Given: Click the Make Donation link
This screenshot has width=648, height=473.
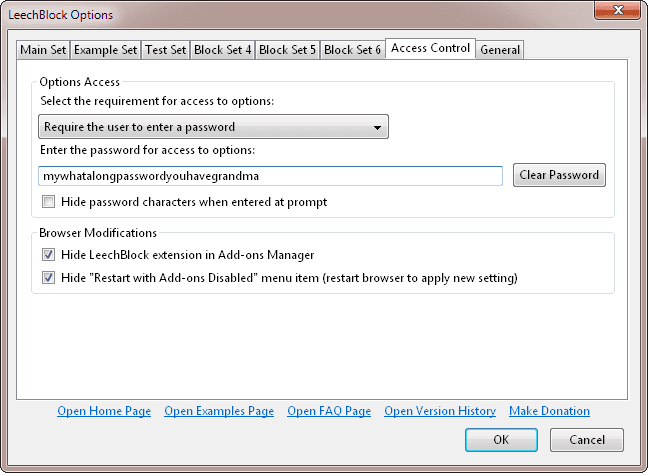Looking at the screenshot, I should [549, 411].
